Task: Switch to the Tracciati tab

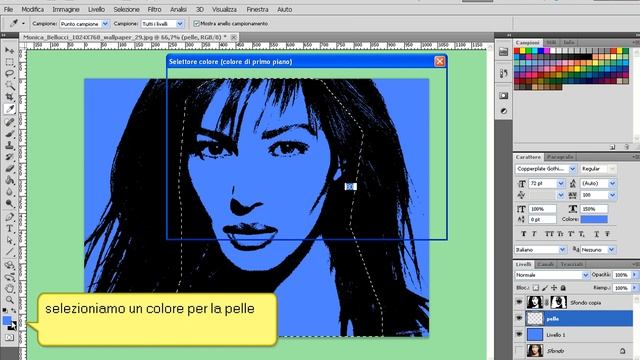Action: click(x=571, y=264)
